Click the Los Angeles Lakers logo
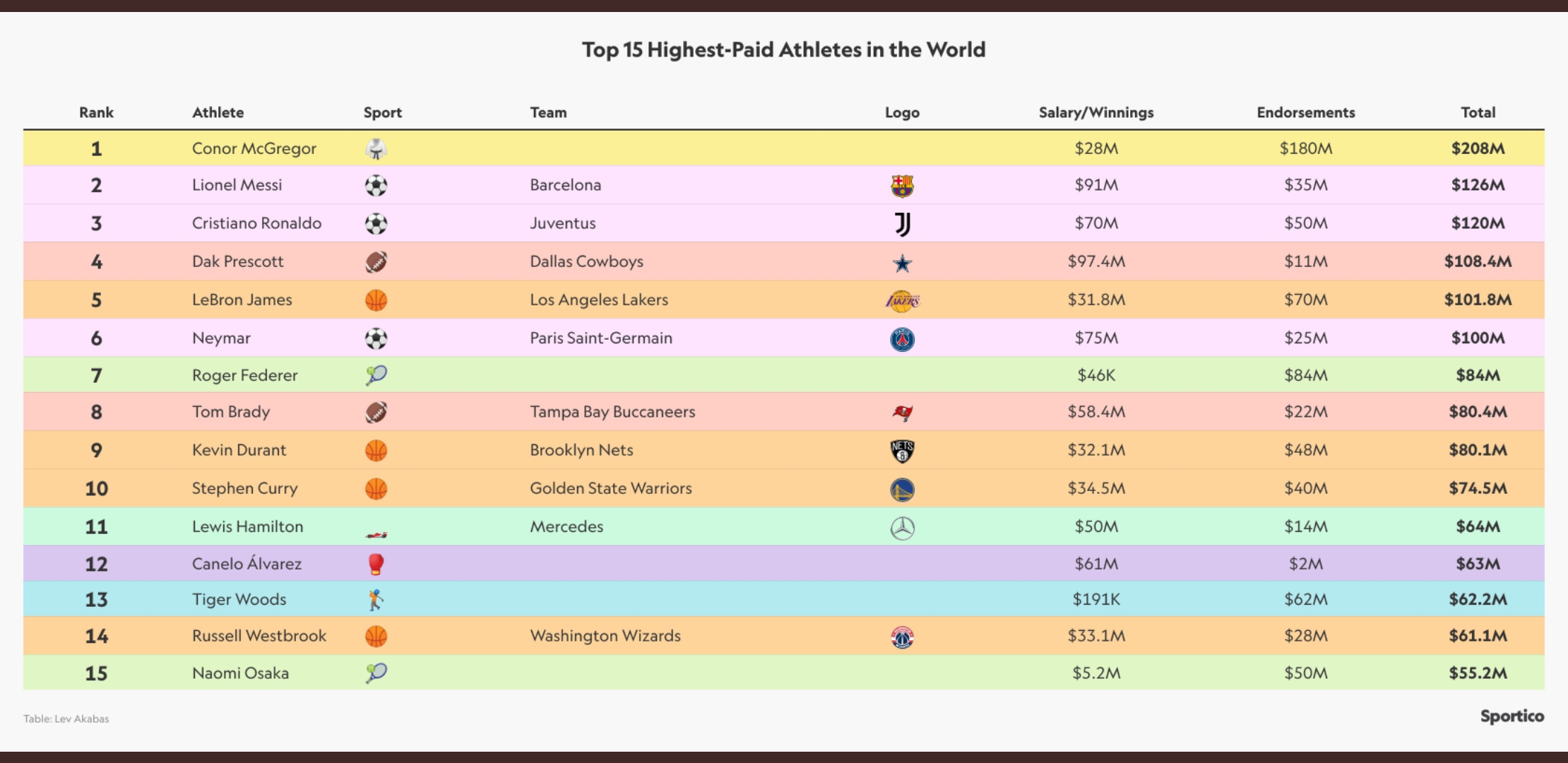 [902, 301]
